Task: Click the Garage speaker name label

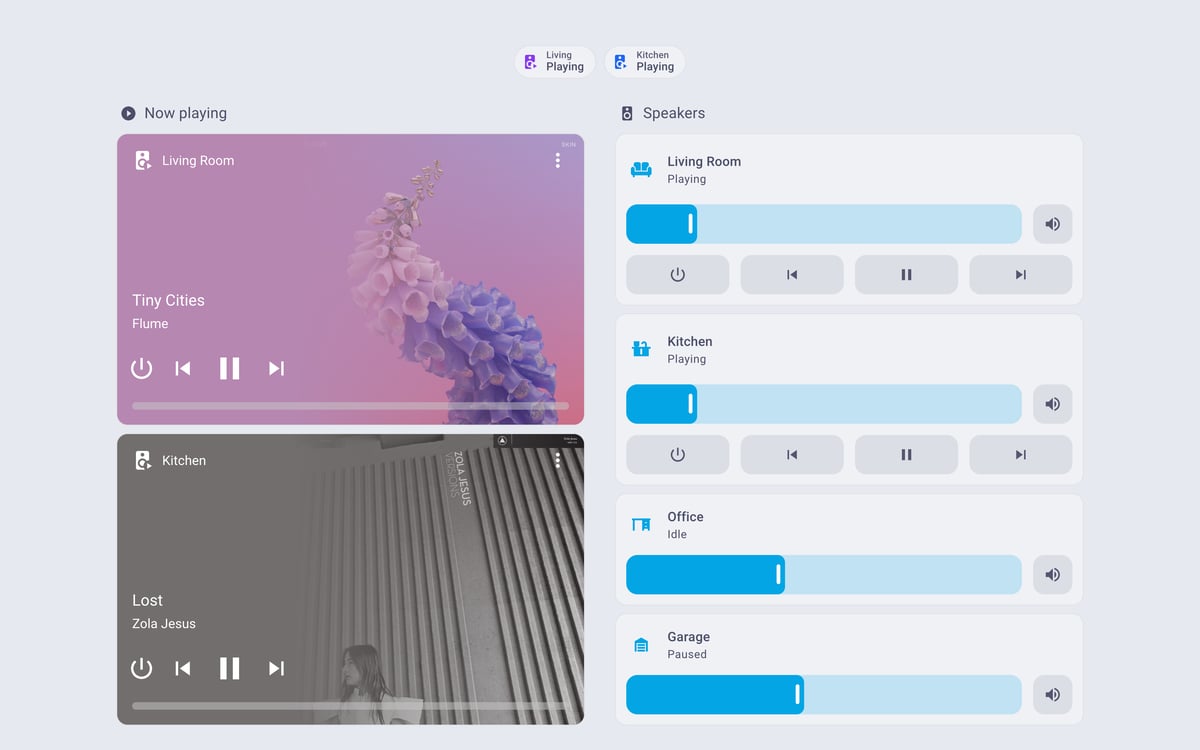Action: (x=688, y=637)
